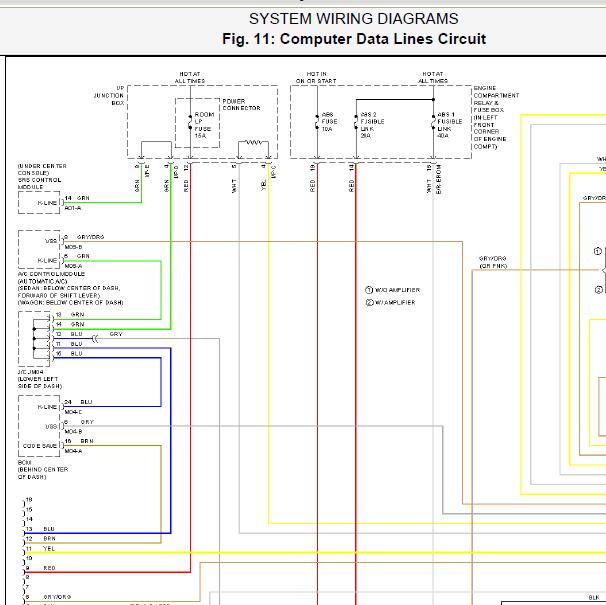The width and height of the screenshot is (606, 605).
Task: Select the 'POWER CONNECTOR' label
Action: [241, 105]
